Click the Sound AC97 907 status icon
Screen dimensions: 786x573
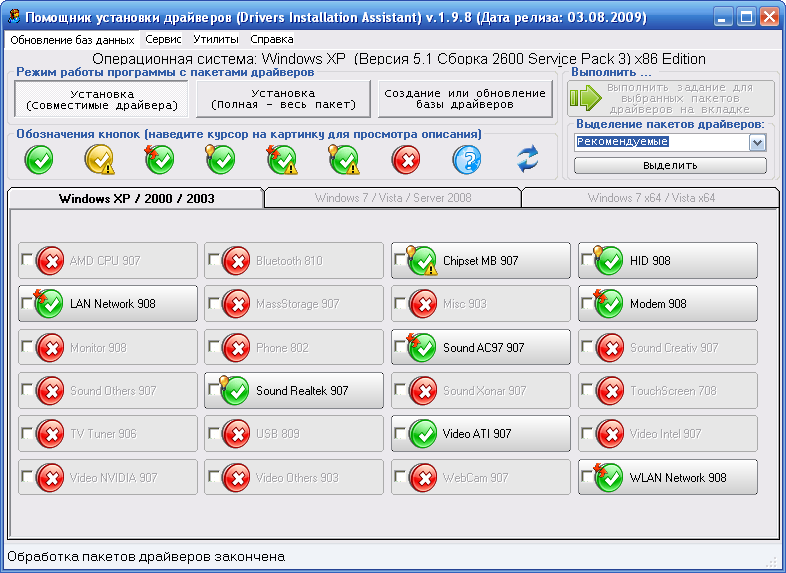pos(422,347)
